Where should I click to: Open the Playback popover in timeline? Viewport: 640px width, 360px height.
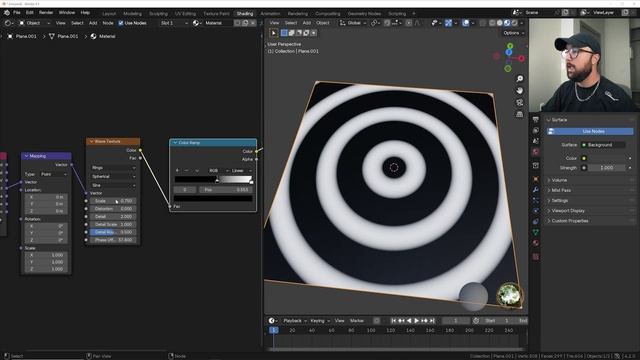tap(295, 321)
